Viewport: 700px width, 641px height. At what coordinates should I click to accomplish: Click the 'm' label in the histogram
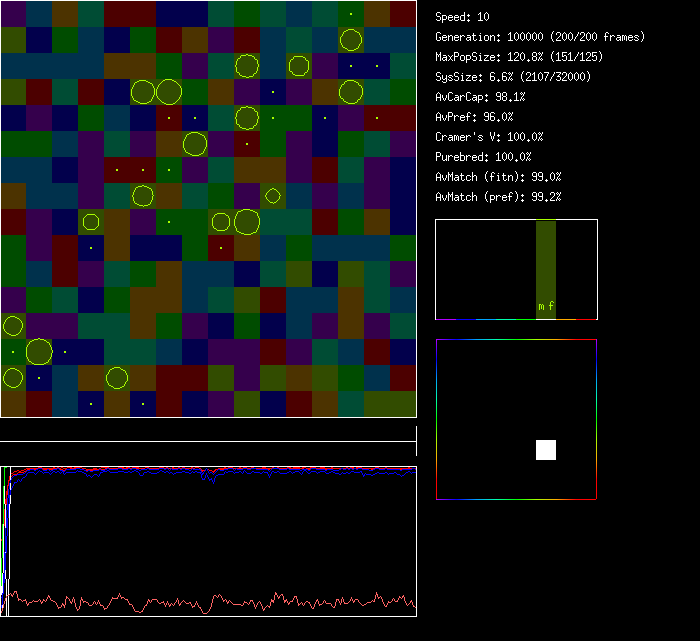[x=541, y=307]
